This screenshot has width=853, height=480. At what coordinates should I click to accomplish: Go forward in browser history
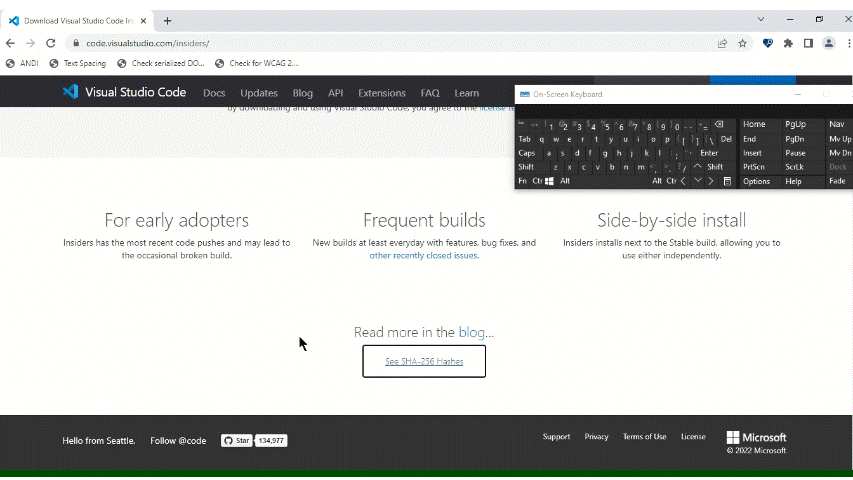click(x=30, y=43)
